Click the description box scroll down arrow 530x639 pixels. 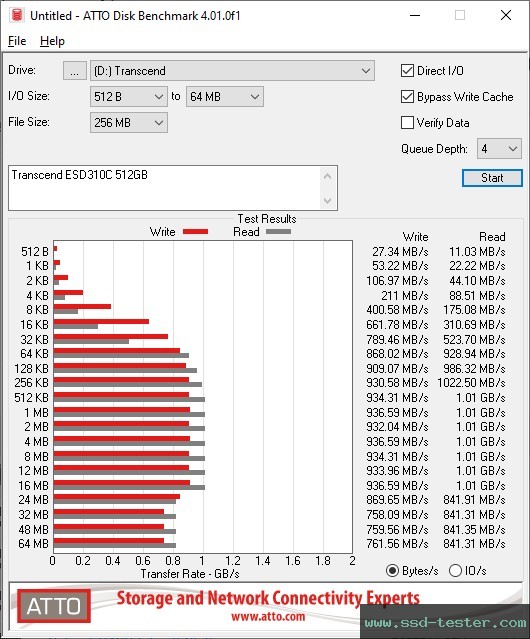[328, 200]
